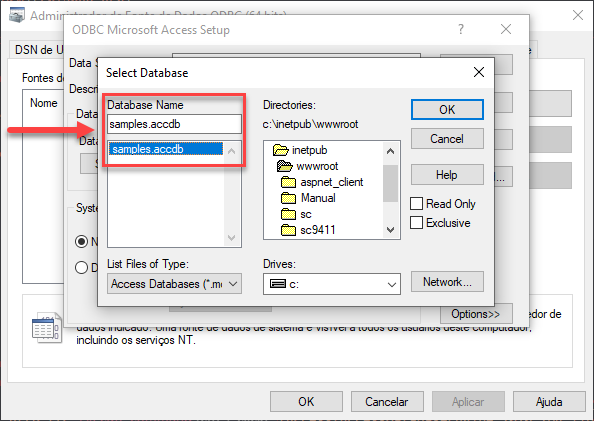The height and width of the screenshot is (421, 594).
Task: Click down arrow of file list scrollbar
Action: [x=231, y=238]
